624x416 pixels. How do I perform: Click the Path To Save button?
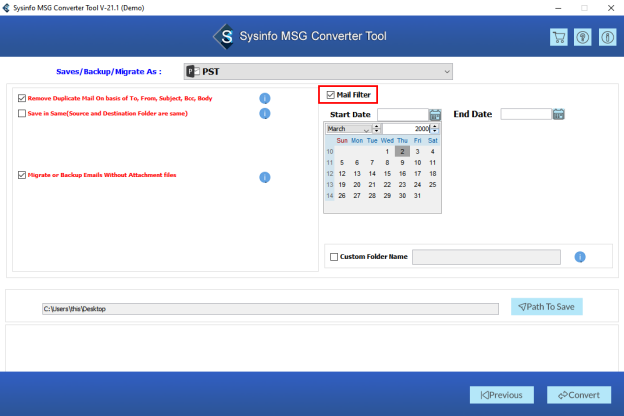click(546, 307)
